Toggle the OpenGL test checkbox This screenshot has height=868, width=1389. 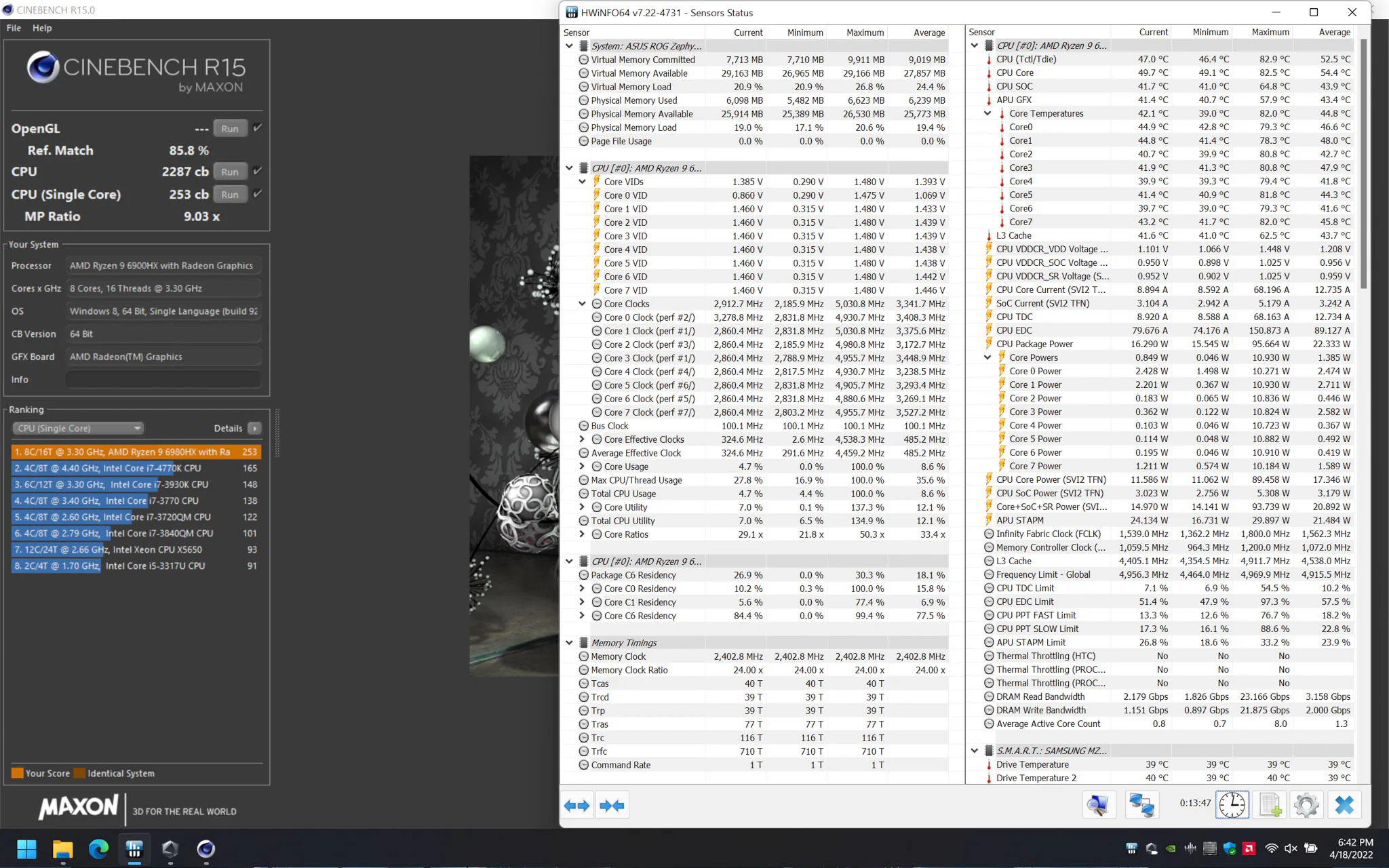click(258, 127)
